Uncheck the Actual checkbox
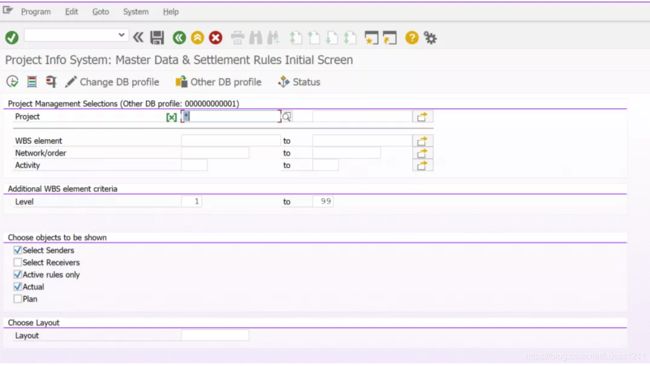650x366 pixels. 17,286
